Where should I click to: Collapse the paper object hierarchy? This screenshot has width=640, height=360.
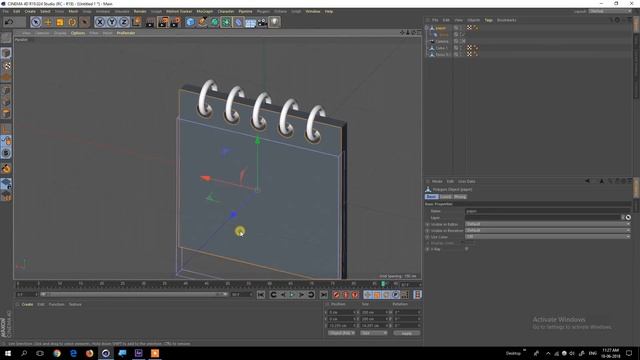[x=427, y=28]
